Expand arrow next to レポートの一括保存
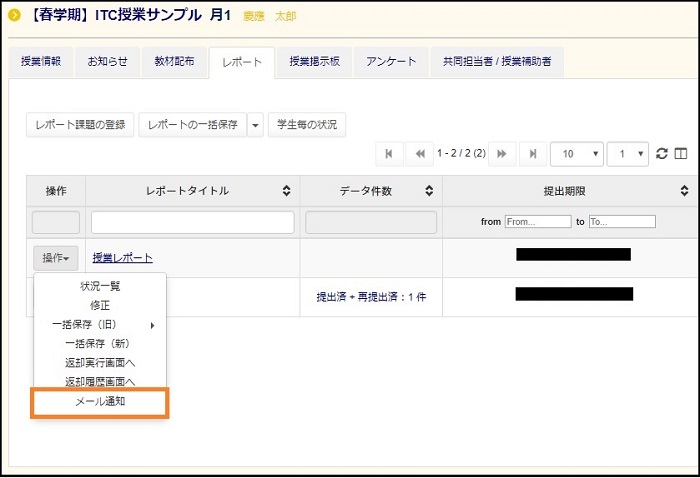This screenshot has width=700, height=478. tap(255, 125)
